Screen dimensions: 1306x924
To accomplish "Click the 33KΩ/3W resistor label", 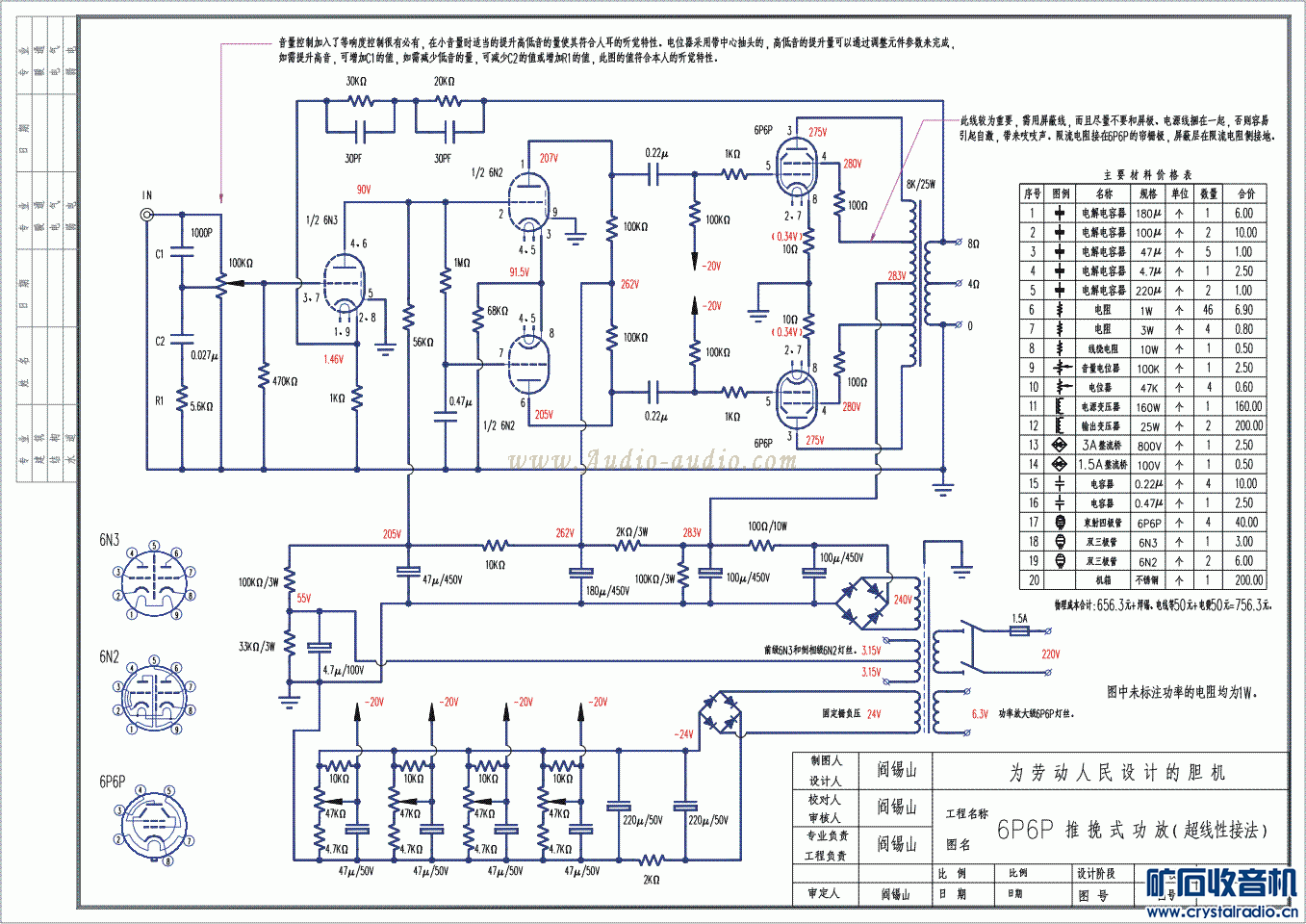I will point(257,647).
